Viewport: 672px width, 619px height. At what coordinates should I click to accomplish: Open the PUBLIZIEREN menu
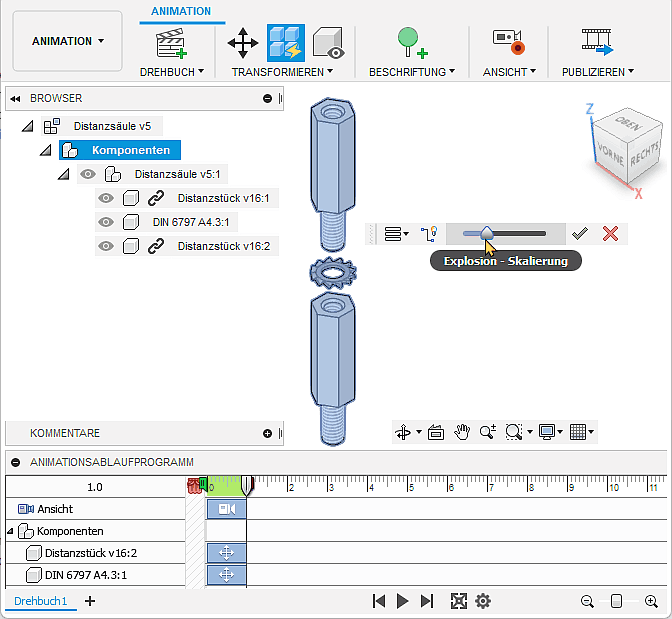597,72
